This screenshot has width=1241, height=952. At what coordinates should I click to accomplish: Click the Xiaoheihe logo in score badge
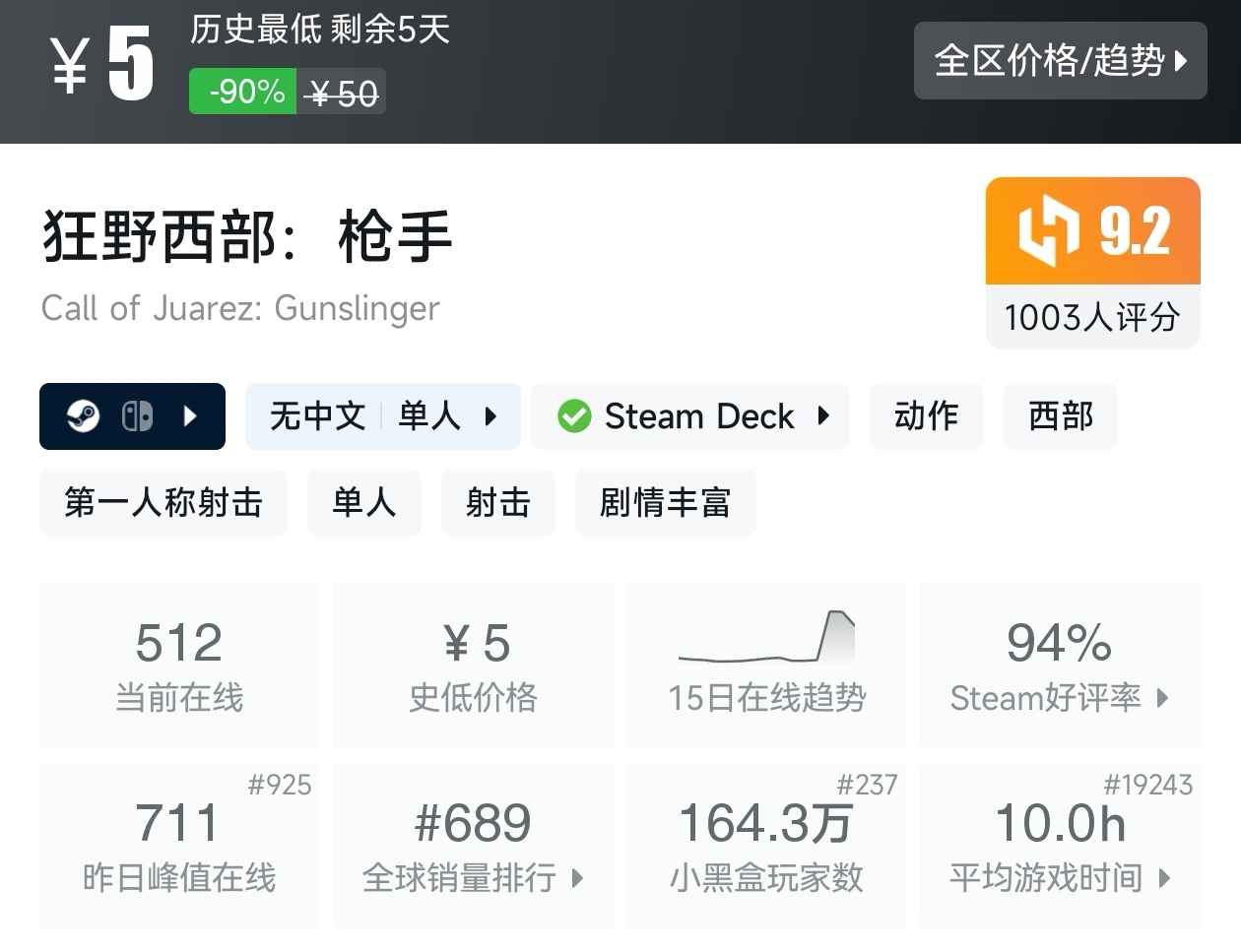1048,231
